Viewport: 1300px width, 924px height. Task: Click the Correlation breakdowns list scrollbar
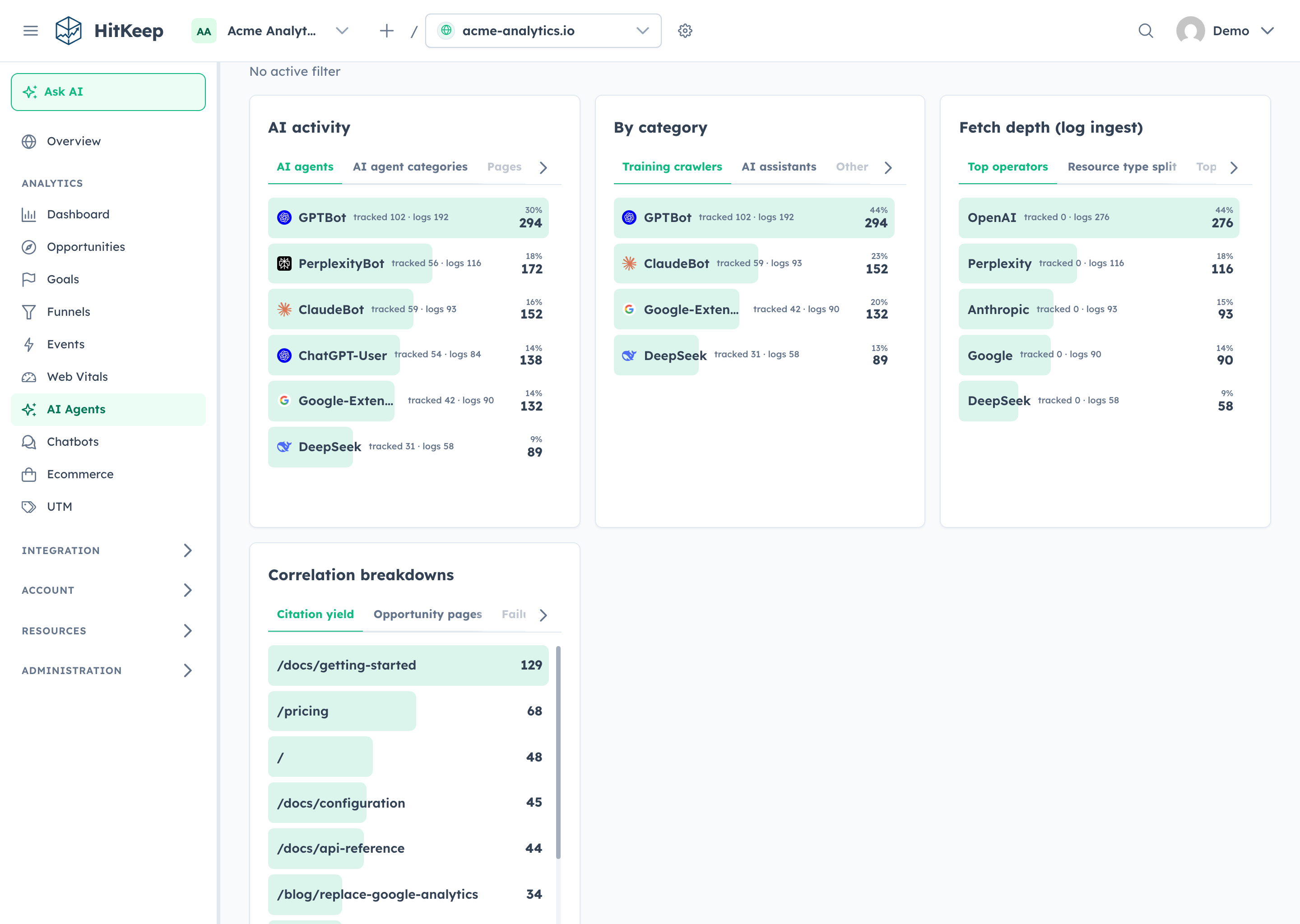coord(558,752)
